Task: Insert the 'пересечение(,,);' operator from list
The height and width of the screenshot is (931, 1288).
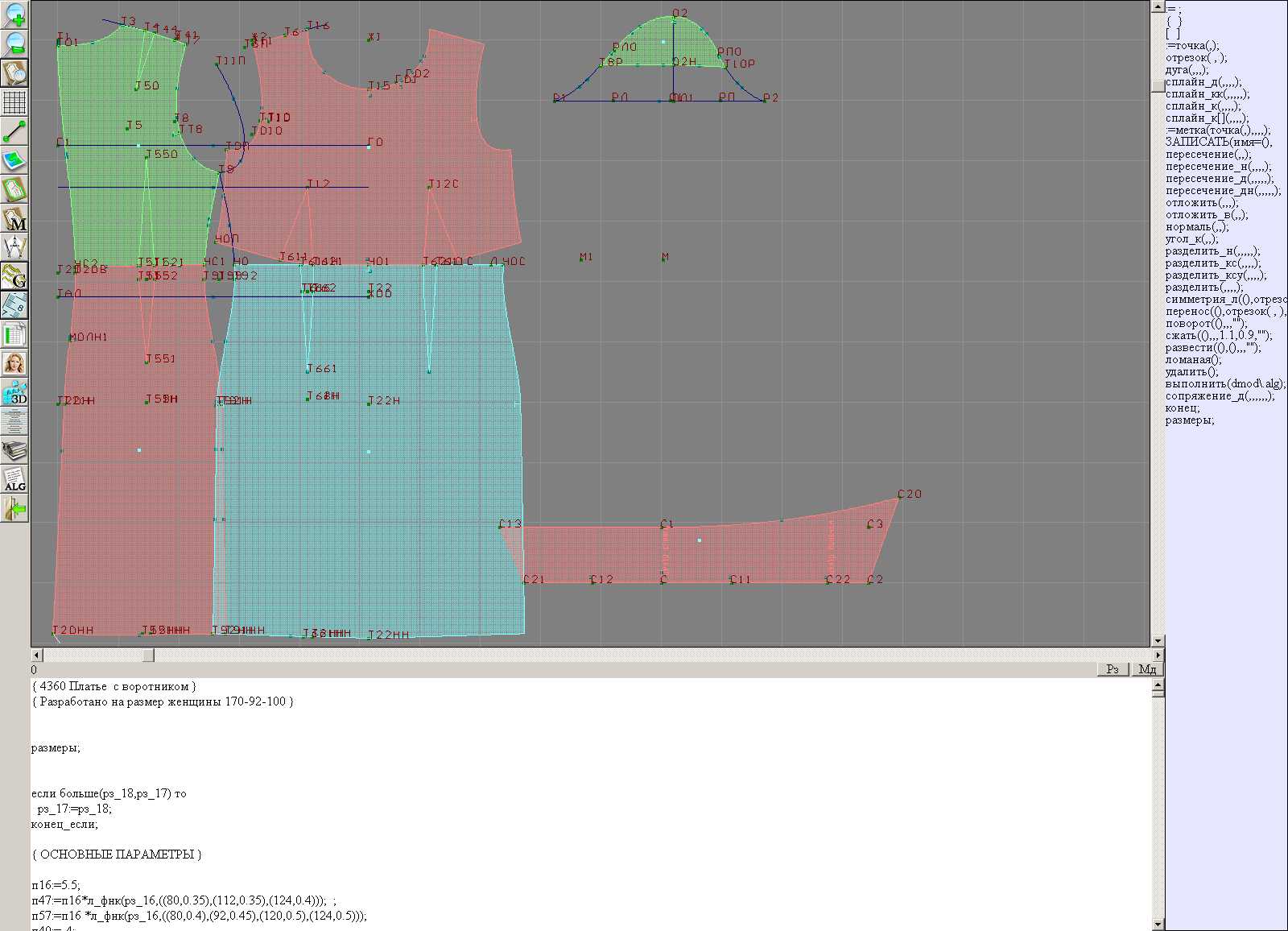Action: coord(1208,155)
